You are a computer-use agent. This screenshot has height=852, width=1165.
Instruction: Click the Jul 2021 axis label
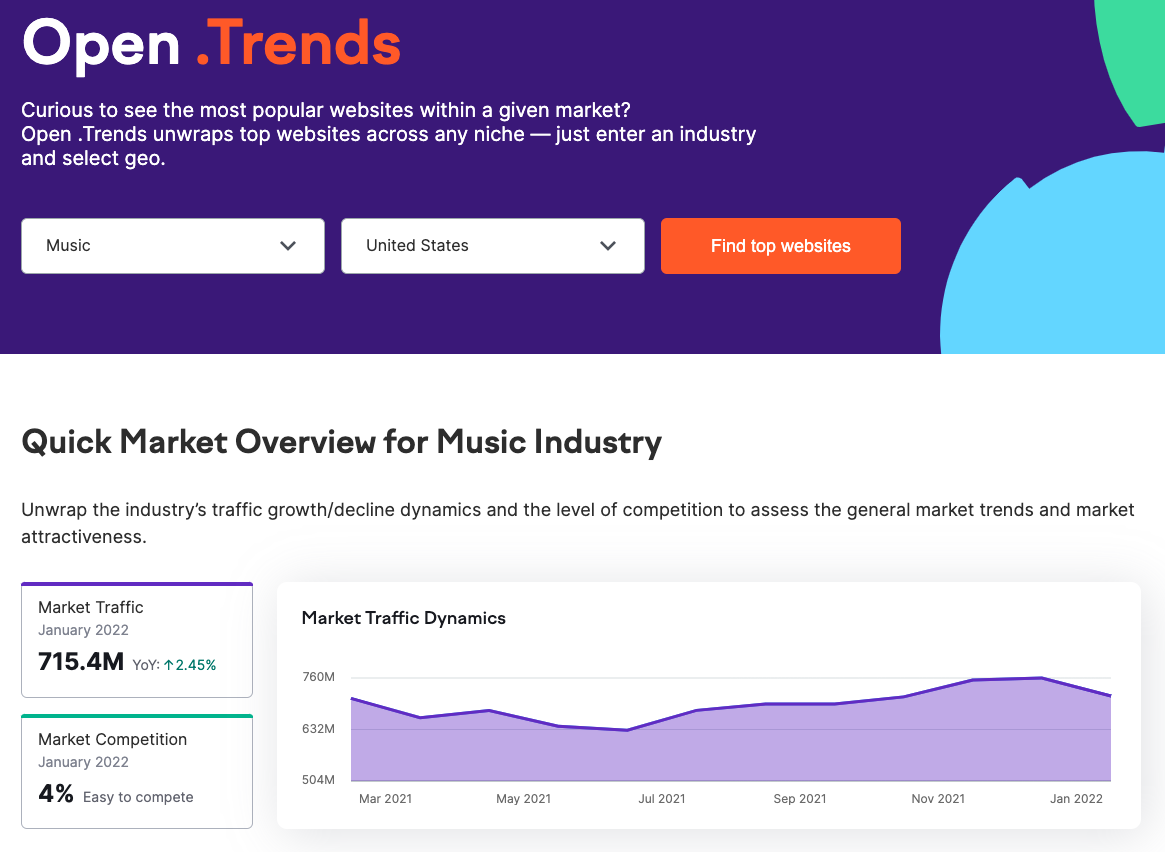662,799
